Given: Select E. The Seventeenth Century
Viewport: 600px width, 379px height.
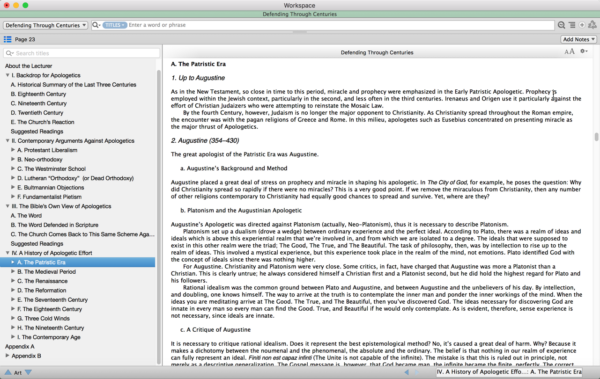Looking at the screenshot, I should pos(52,300).
